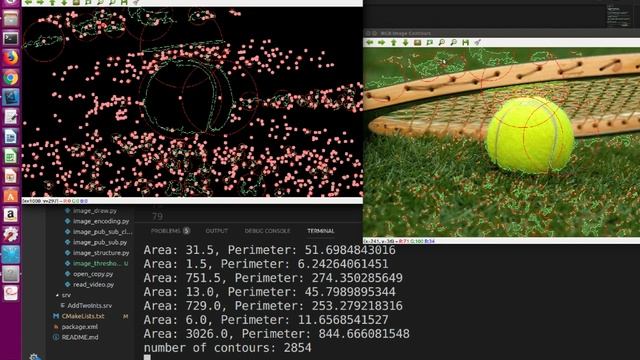Open image_thresho... file in the explorer
Image resolution: width=640 pixels, height=360 pixels.
pyautogui.click(x=97, y=264)
